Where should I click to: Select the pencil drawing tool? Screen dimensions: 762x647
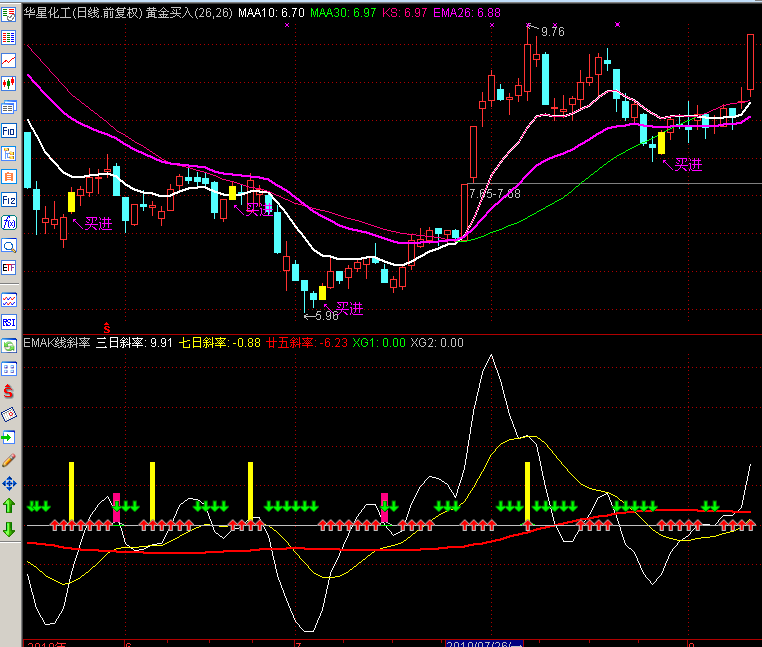tap(9, 460)
